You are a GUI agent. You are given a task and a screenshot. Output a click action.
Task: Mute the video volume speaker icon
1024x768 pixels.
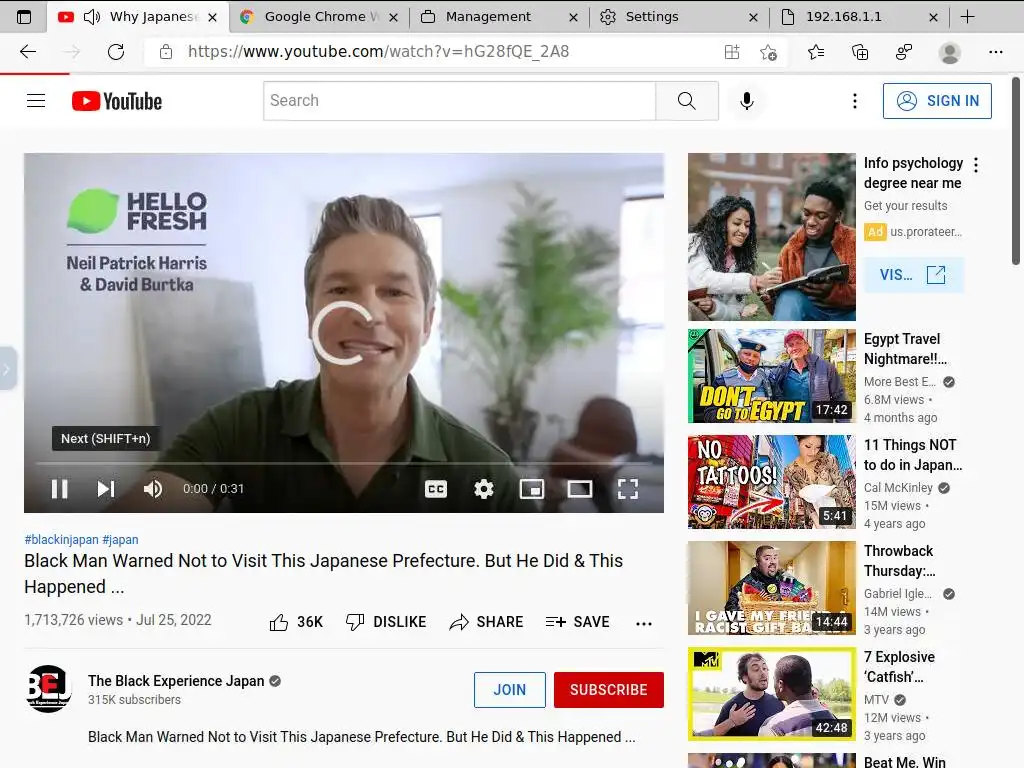[x=153, y=488]
